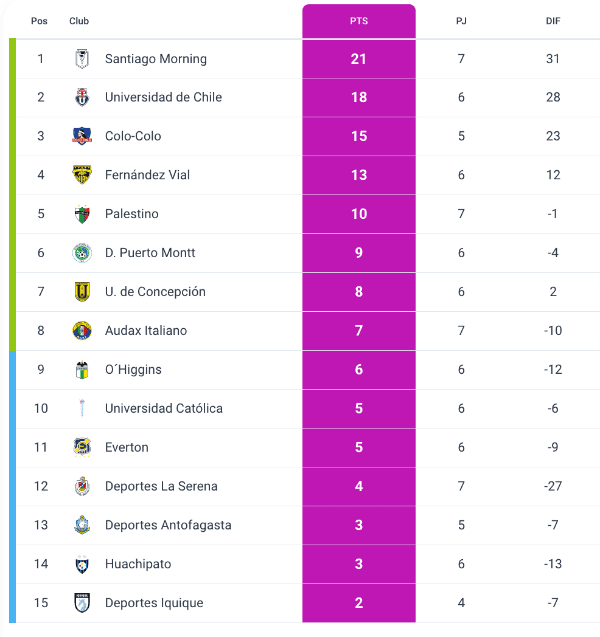Click Santiago Morning's 21 points cell
Screen dimensions: 600x637
359,59
